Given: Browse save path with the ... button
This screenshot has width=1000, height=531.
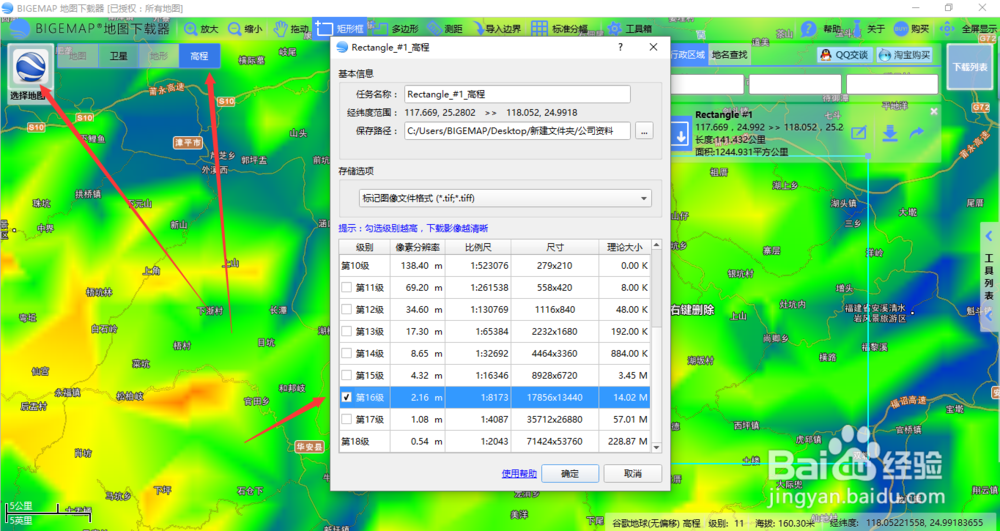Looking at the screenshot, I should (x=643, y=131).
